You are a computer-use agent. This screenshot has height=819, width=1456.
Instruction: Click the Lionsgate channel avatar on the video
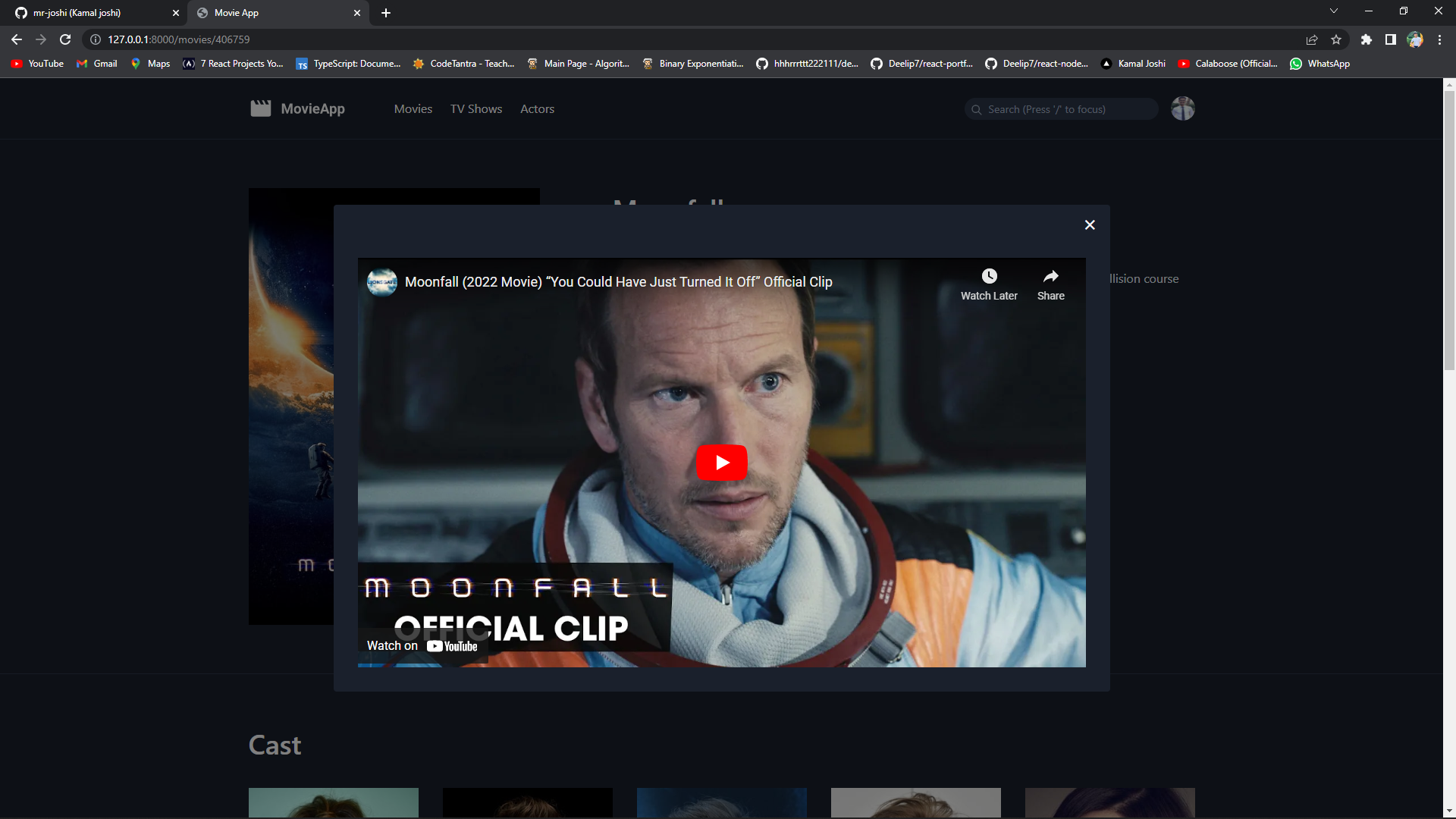pos(382,281)
